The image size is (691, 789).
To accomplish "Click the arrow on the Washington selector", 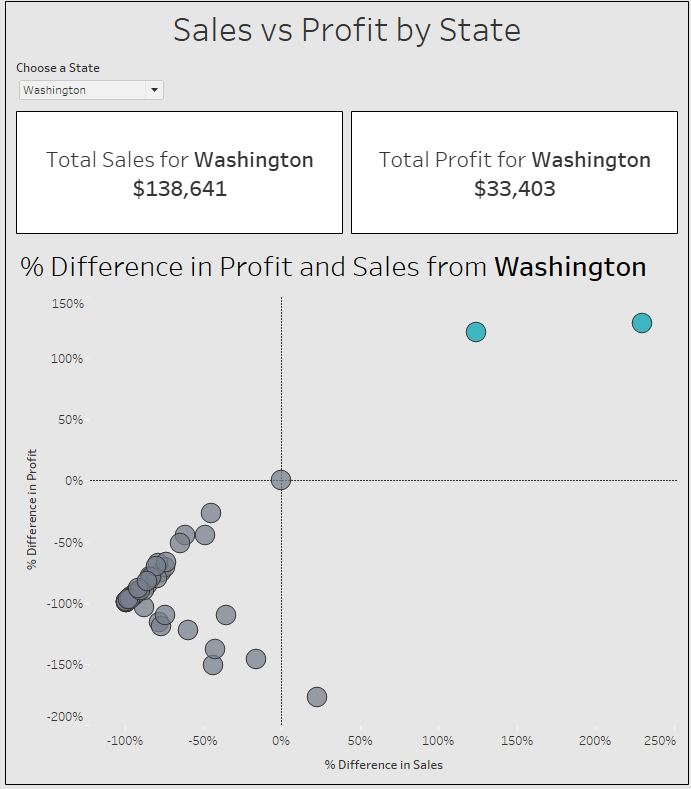I will click(x=154, y=90).
